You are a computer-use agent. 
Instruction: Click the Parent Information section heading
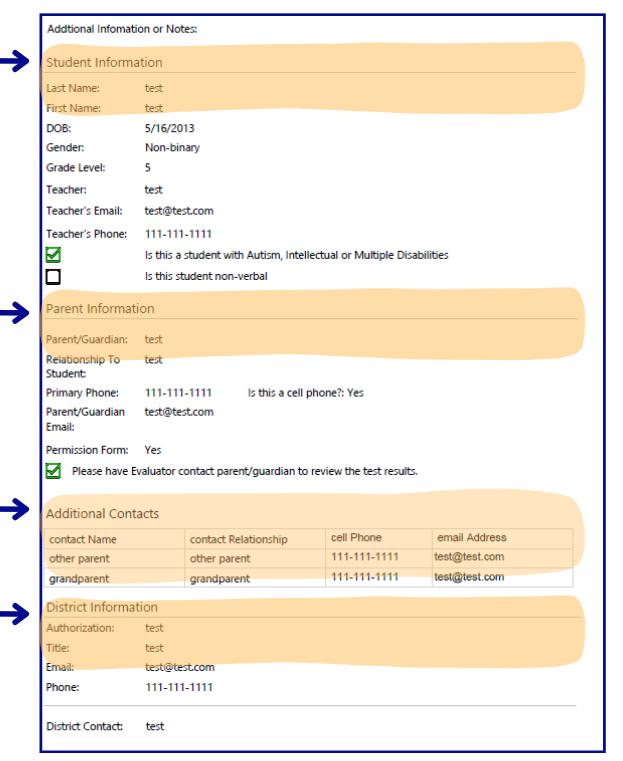click(x=100, y=309)
